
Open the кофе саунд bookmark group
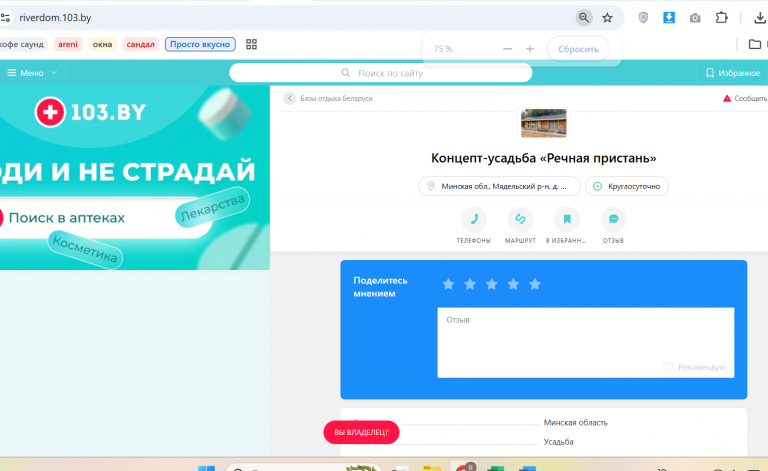click(x=23, y=44)
